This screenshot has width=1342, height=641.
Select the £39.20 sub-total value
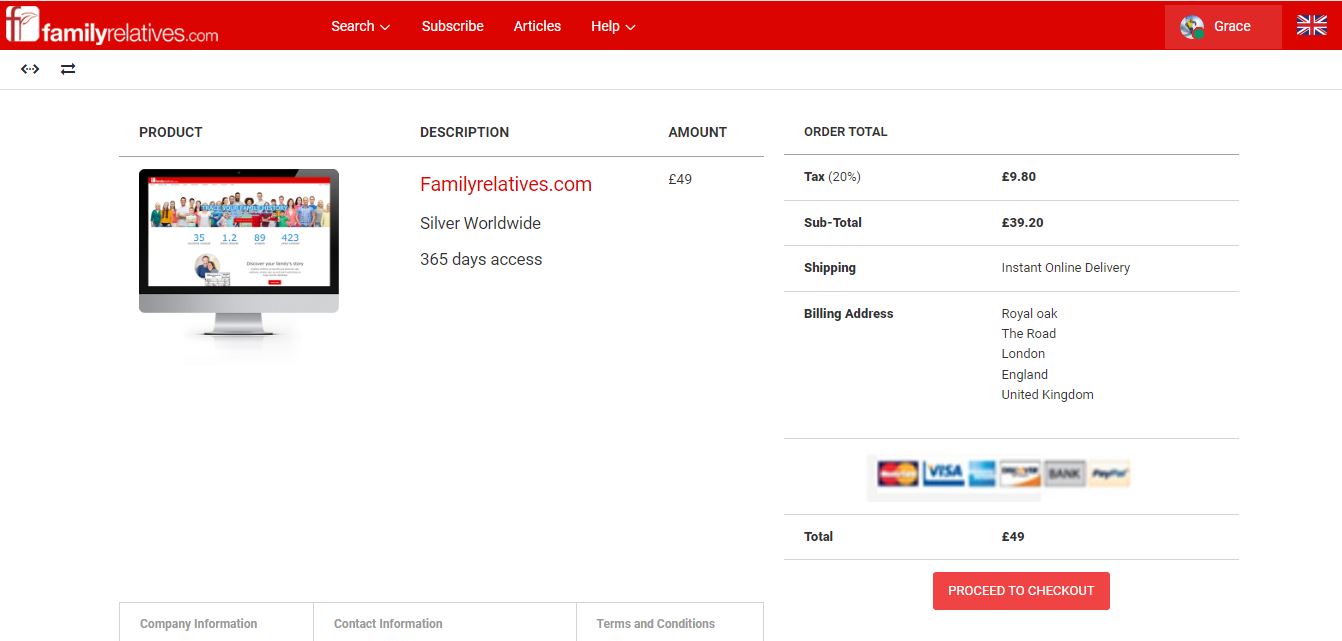1022,223
